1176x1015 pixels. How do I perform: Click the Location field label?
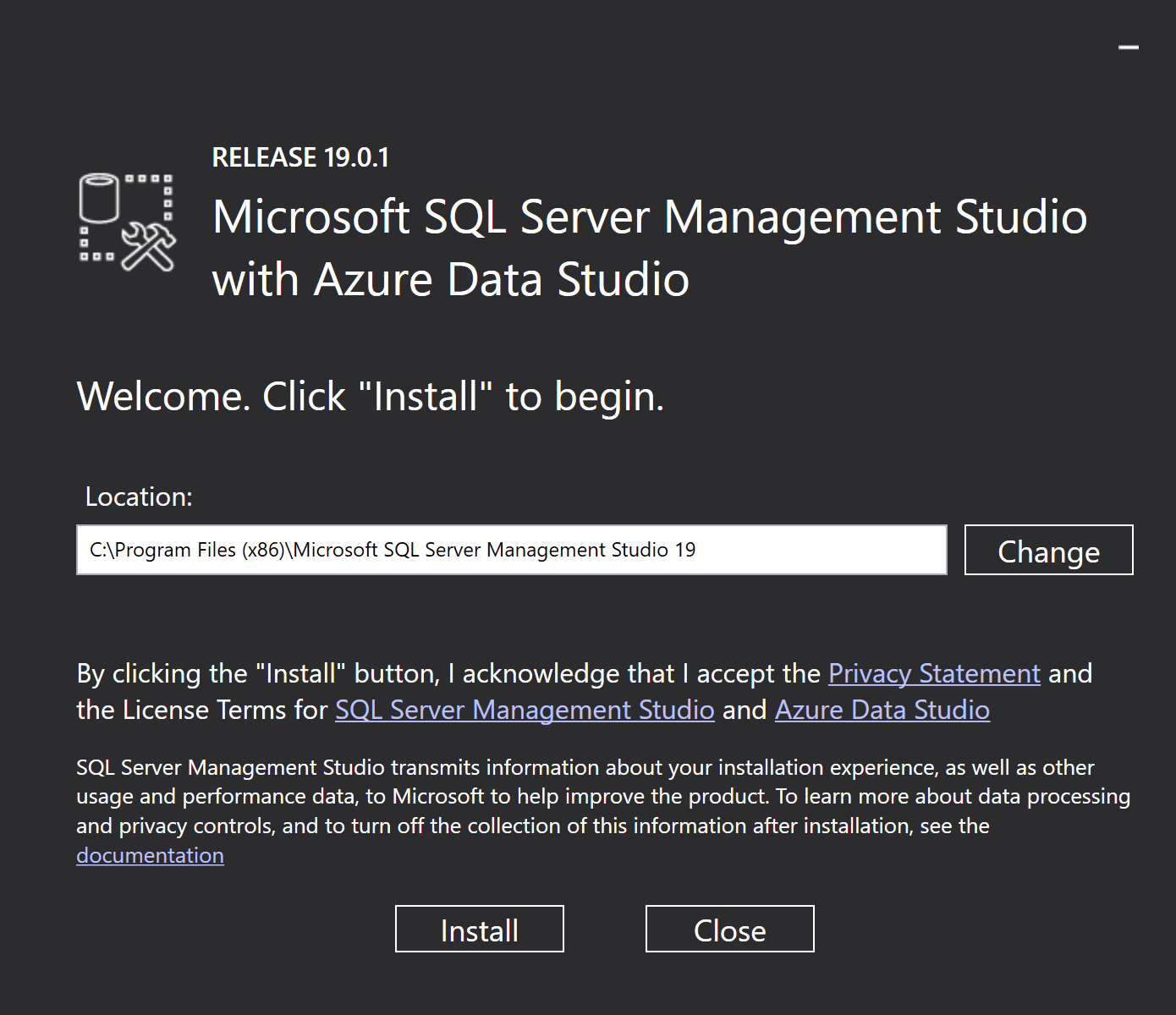[x=138, y=497]
